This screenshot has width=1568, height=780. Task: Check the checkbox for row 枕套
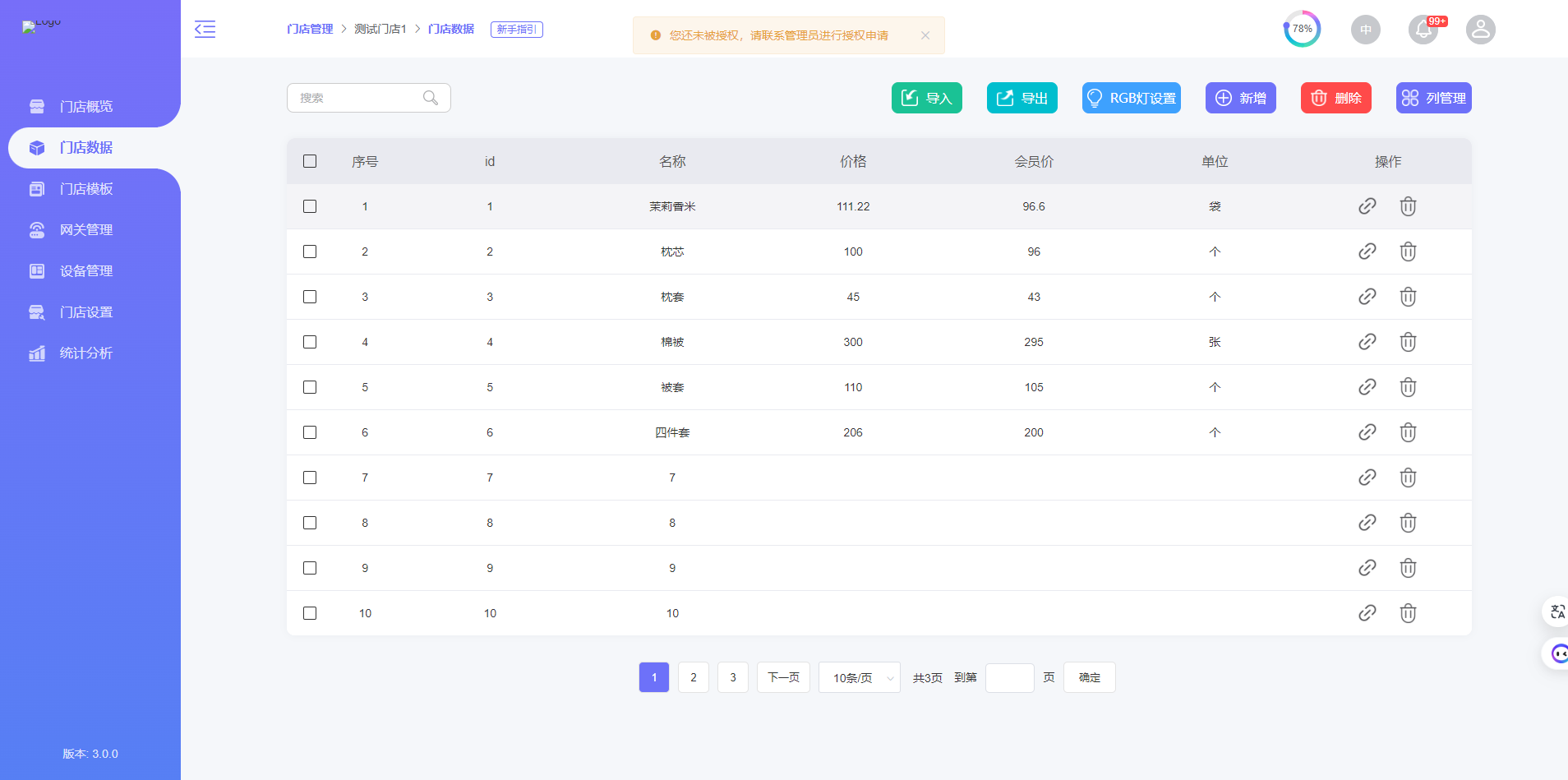click(x=310, y=297)
